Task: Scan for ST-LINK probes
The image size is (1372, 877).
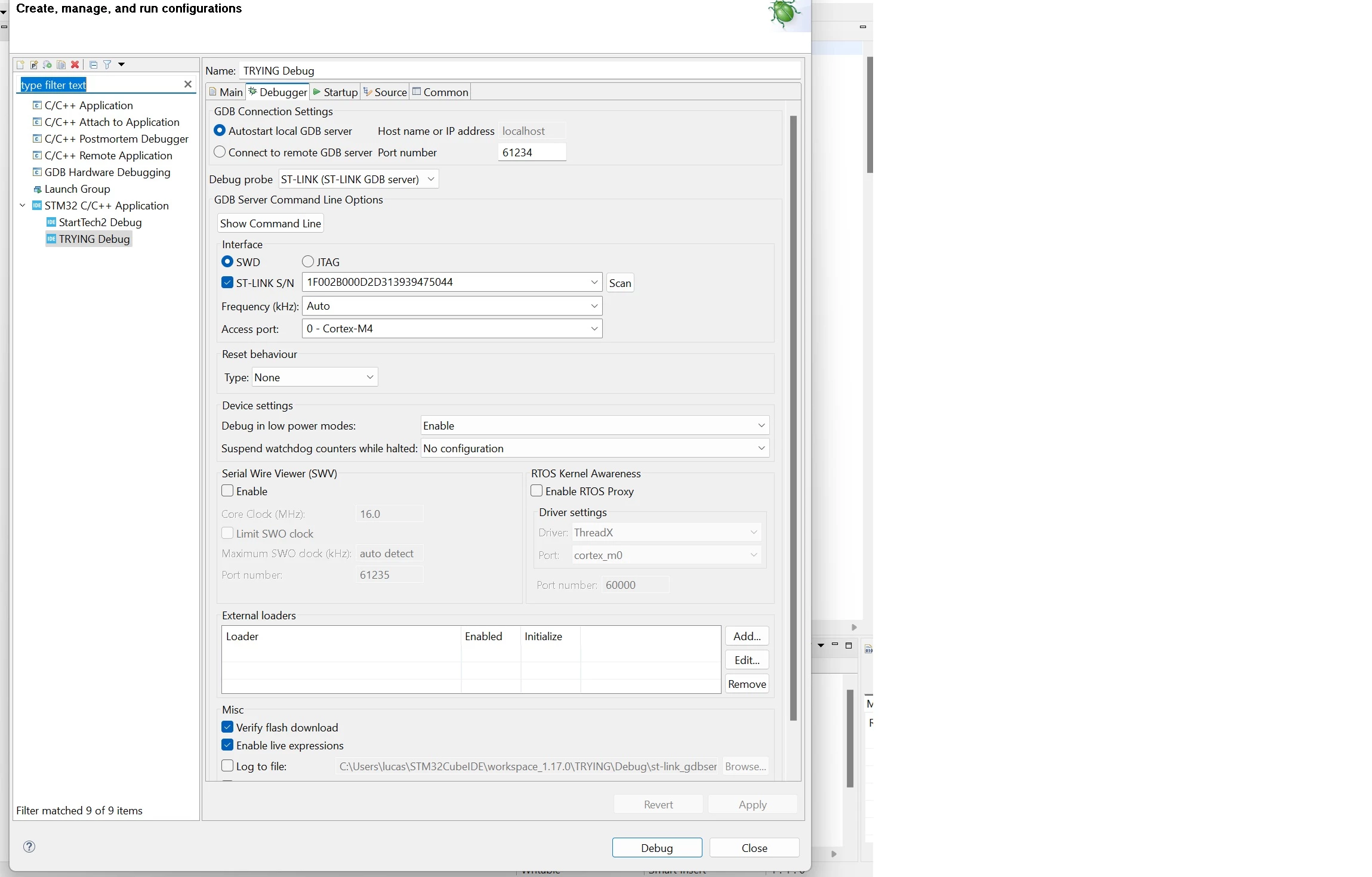Action: pyautogui.click(x=620, y=283)
